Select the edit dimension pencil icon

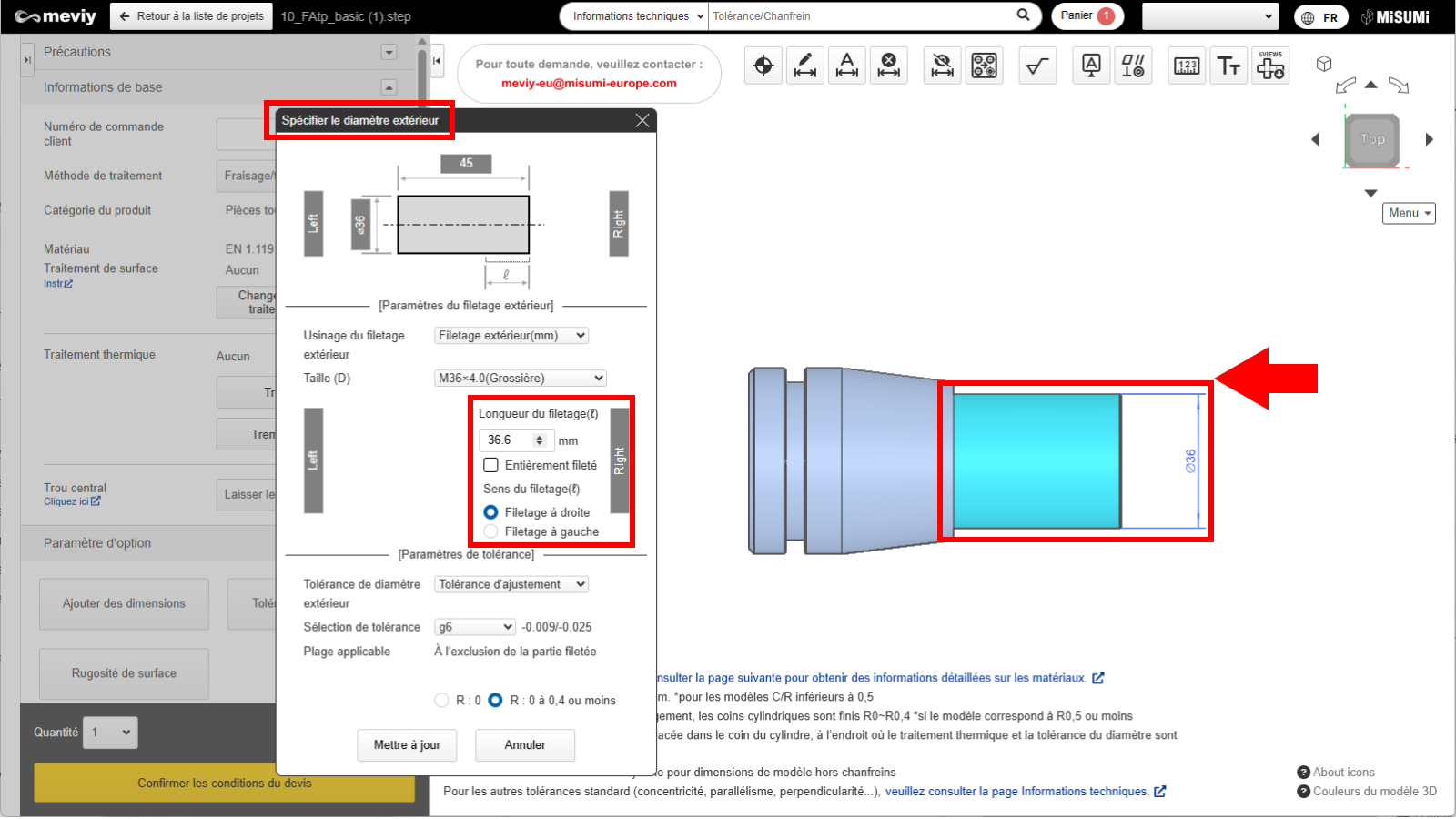[805, 66]
